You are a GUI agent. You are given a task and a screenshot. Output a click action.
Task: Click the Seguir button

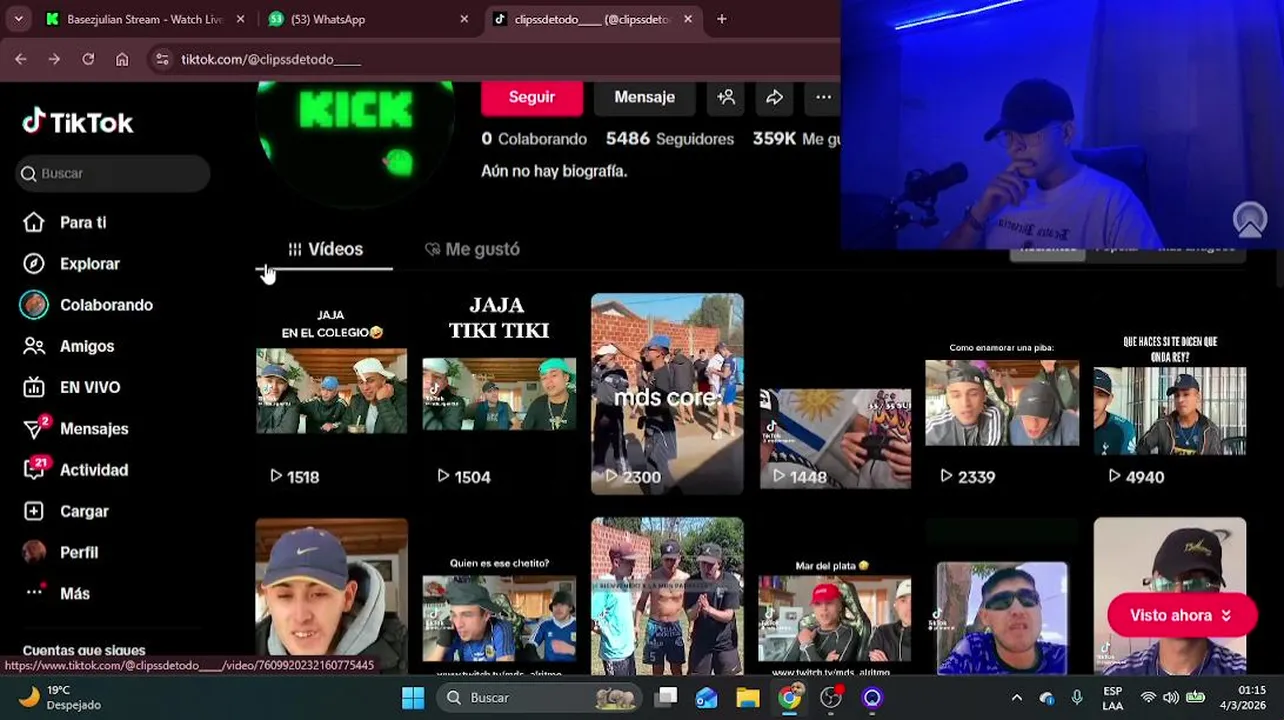tap(531, 97)
